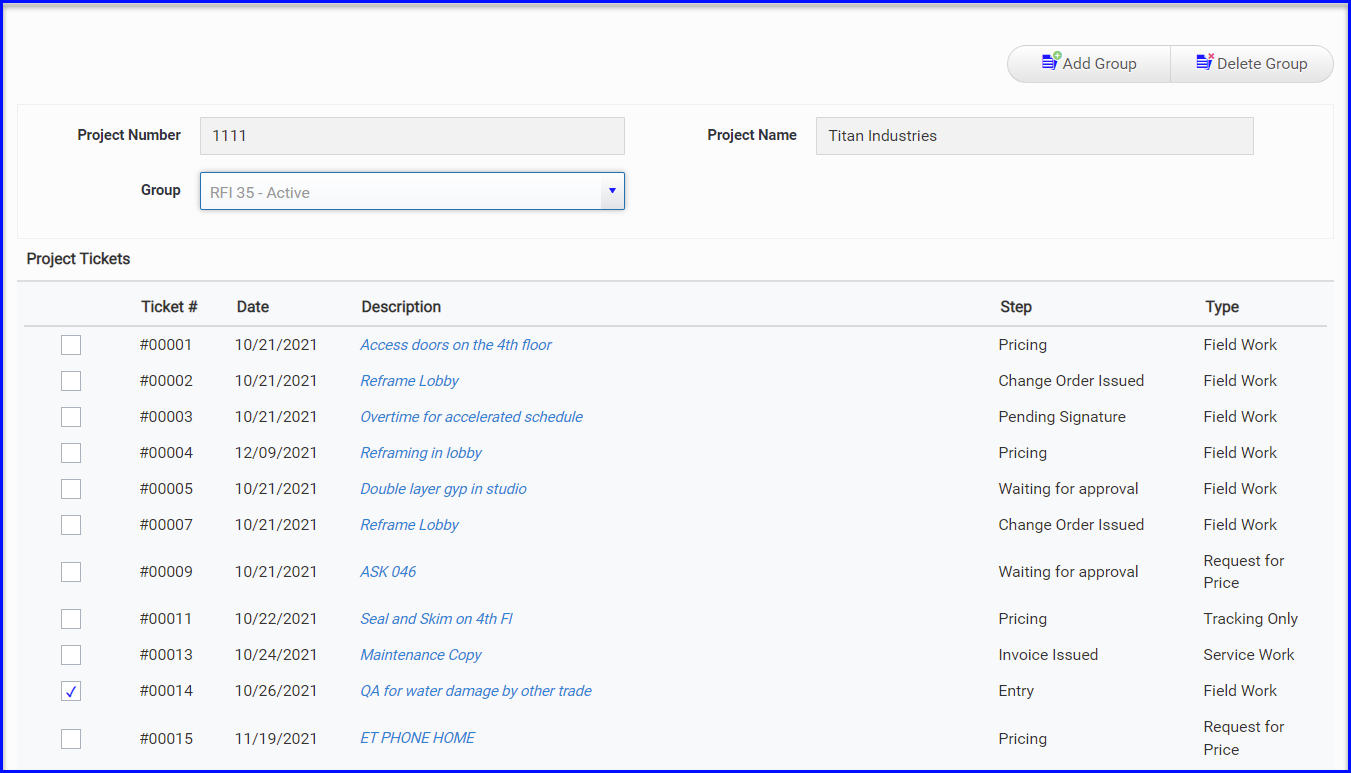Click the date 10/26/2021
This screenshot has height=773, width=1351.
point(276,691)
